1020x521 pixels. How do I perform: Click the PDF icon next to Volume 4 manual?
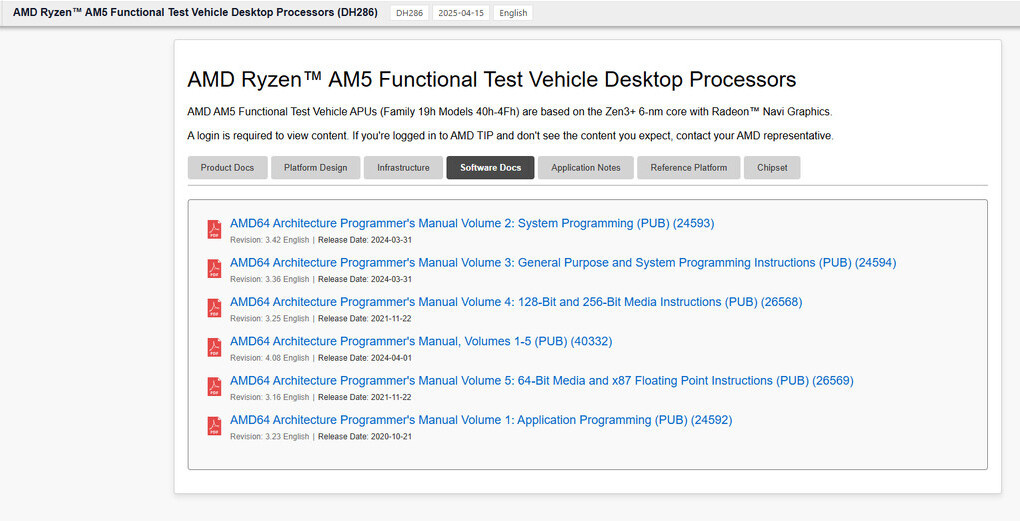pyautogui.click(x=214, y=308)
